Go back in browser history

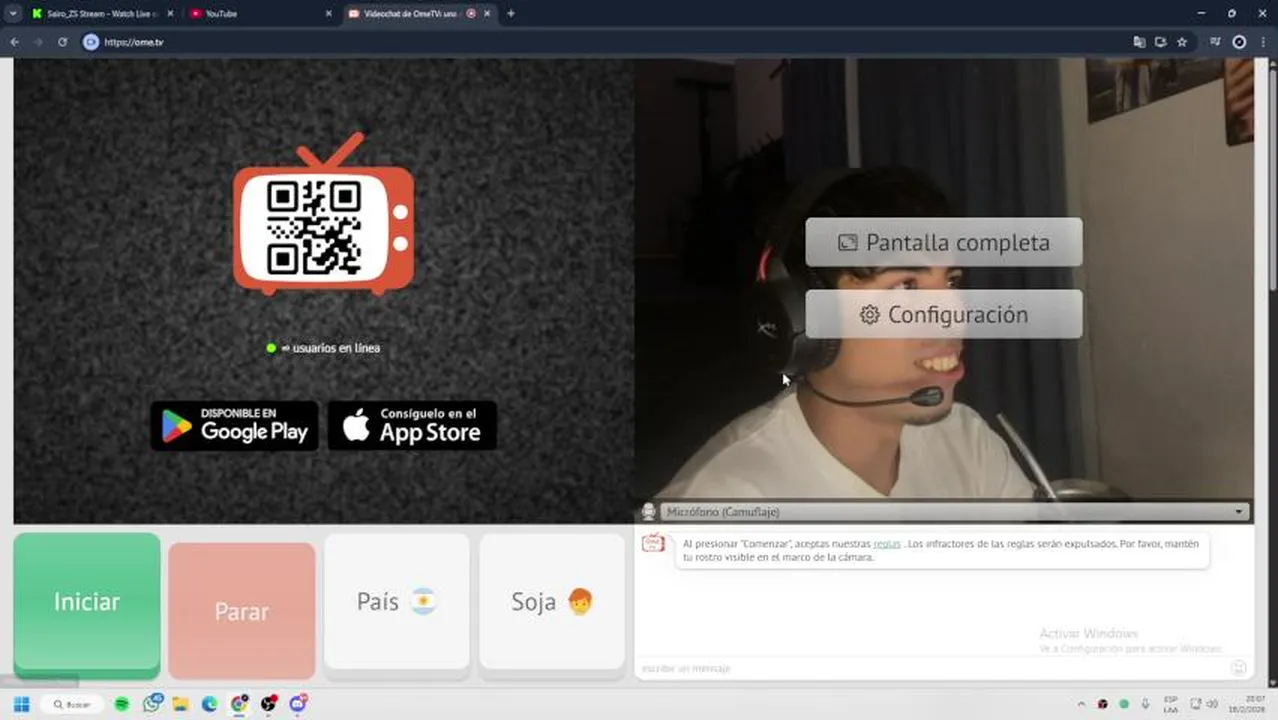pos(14,42)
